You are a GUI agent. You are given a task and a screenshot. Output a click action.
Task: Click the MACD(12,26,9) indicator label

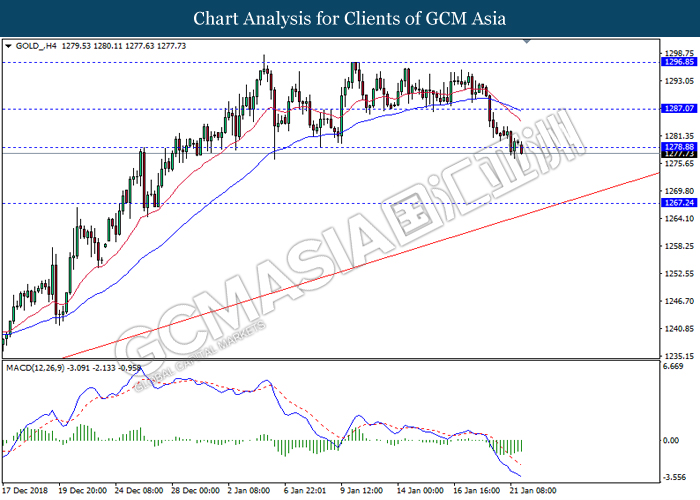[35, 368]
